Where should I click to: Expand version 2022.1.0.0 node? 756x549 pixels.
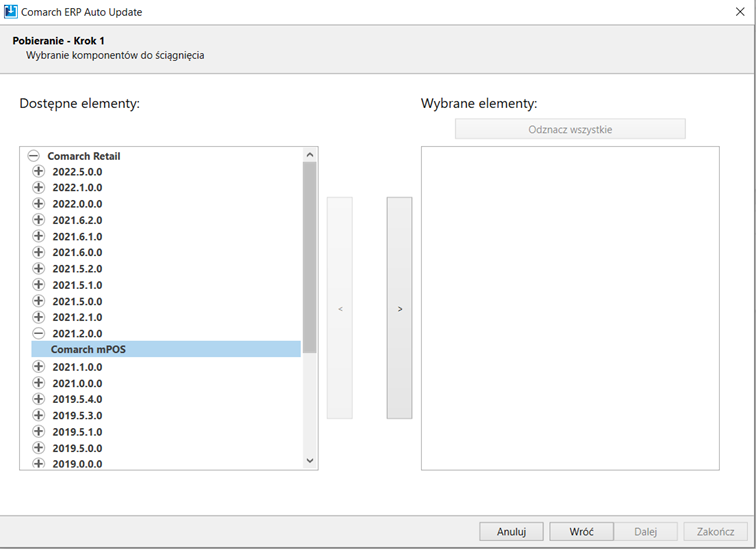tap(39, 187)
